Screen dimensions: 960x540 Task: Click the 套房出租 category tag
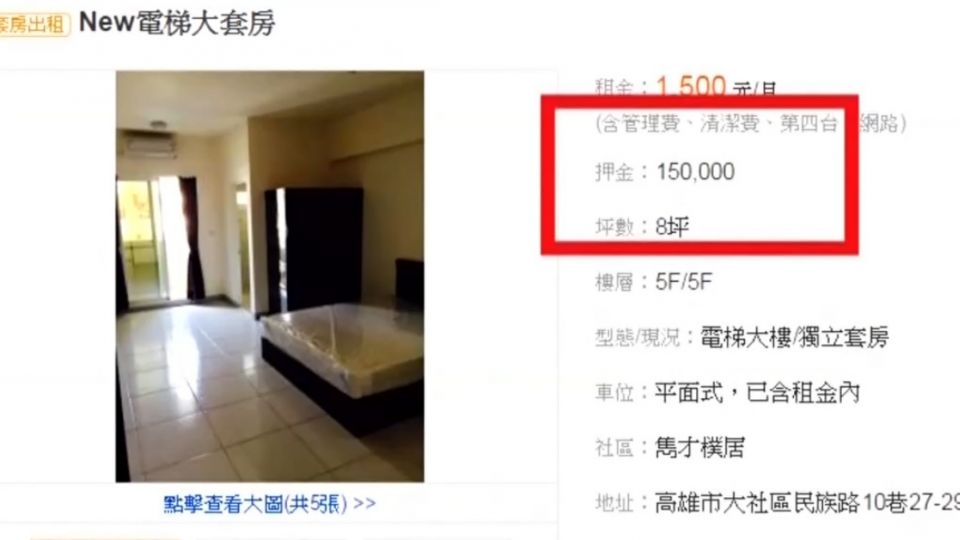[34, 24]
